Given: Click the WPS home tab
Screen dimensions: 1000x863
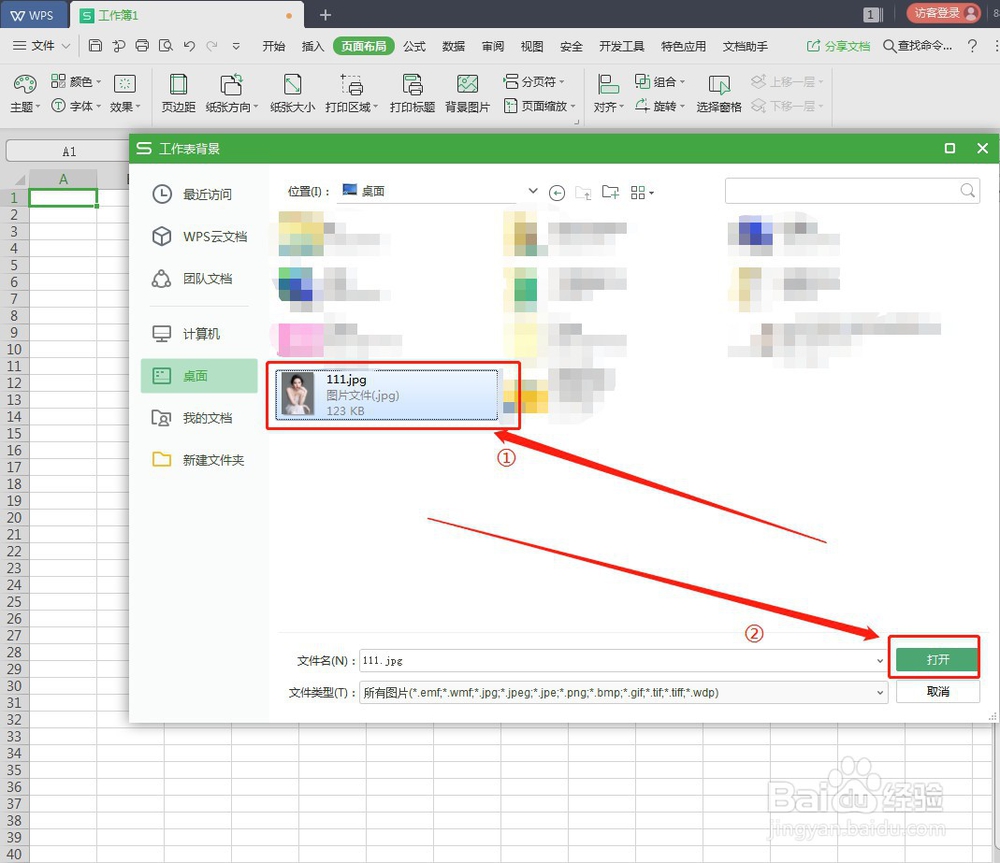Looking at the screenshot, I should click(33, 15).
